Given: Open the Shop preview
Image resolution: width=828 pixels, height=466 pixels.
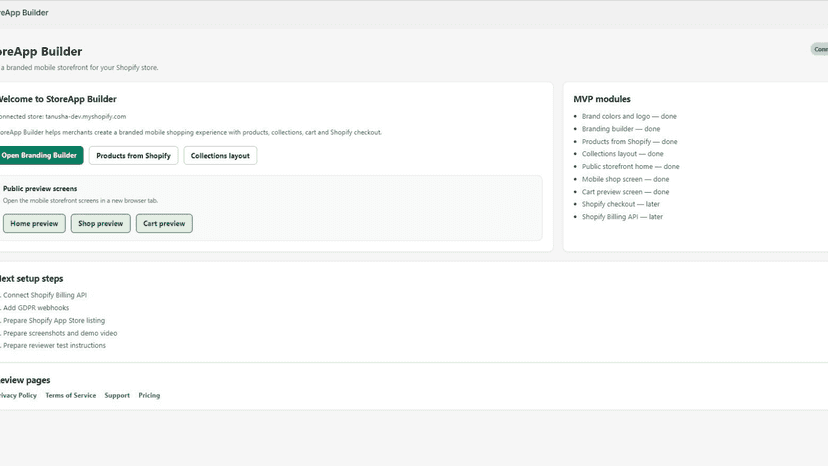Looking at the screenshot, I should (100, 223).
